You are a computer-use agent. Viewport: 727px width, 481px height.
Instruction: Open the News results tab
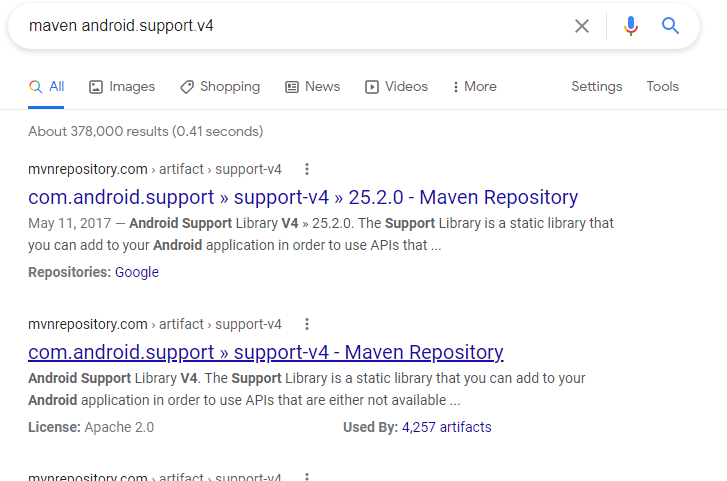[312, 87]
